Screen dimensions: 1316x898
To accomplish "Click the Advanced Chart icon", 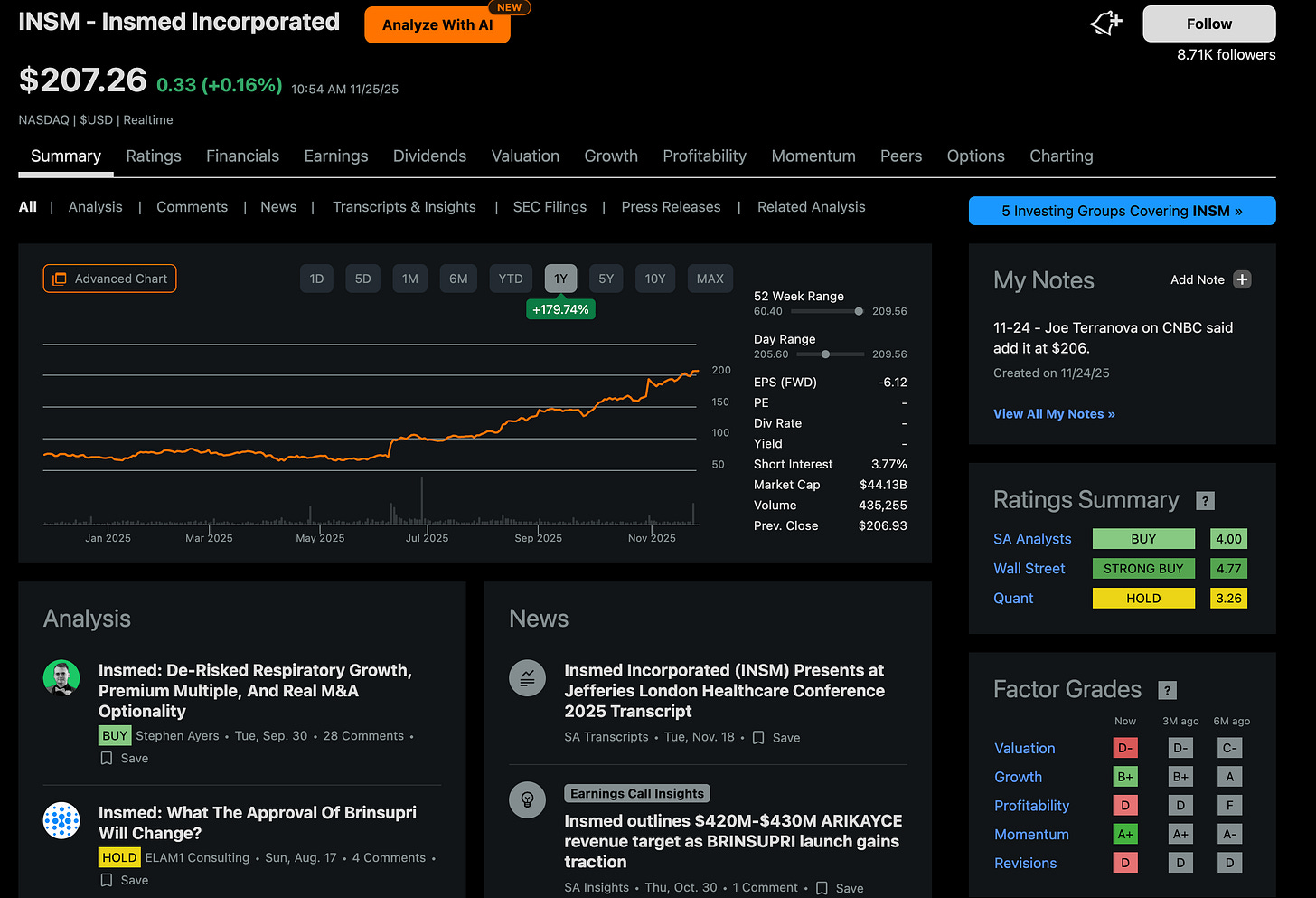I will (x=60, y=279).
